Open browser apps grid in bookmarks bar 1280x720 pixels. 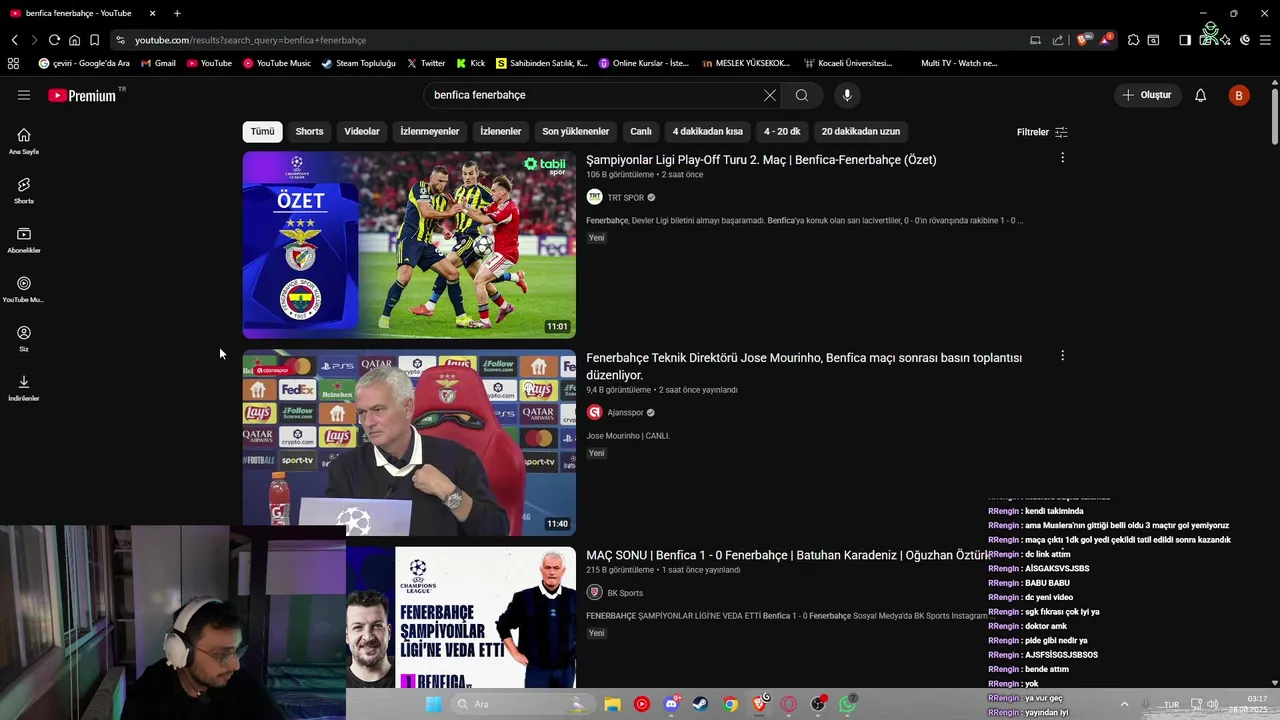pyautogui.click(x=13, y=63)
